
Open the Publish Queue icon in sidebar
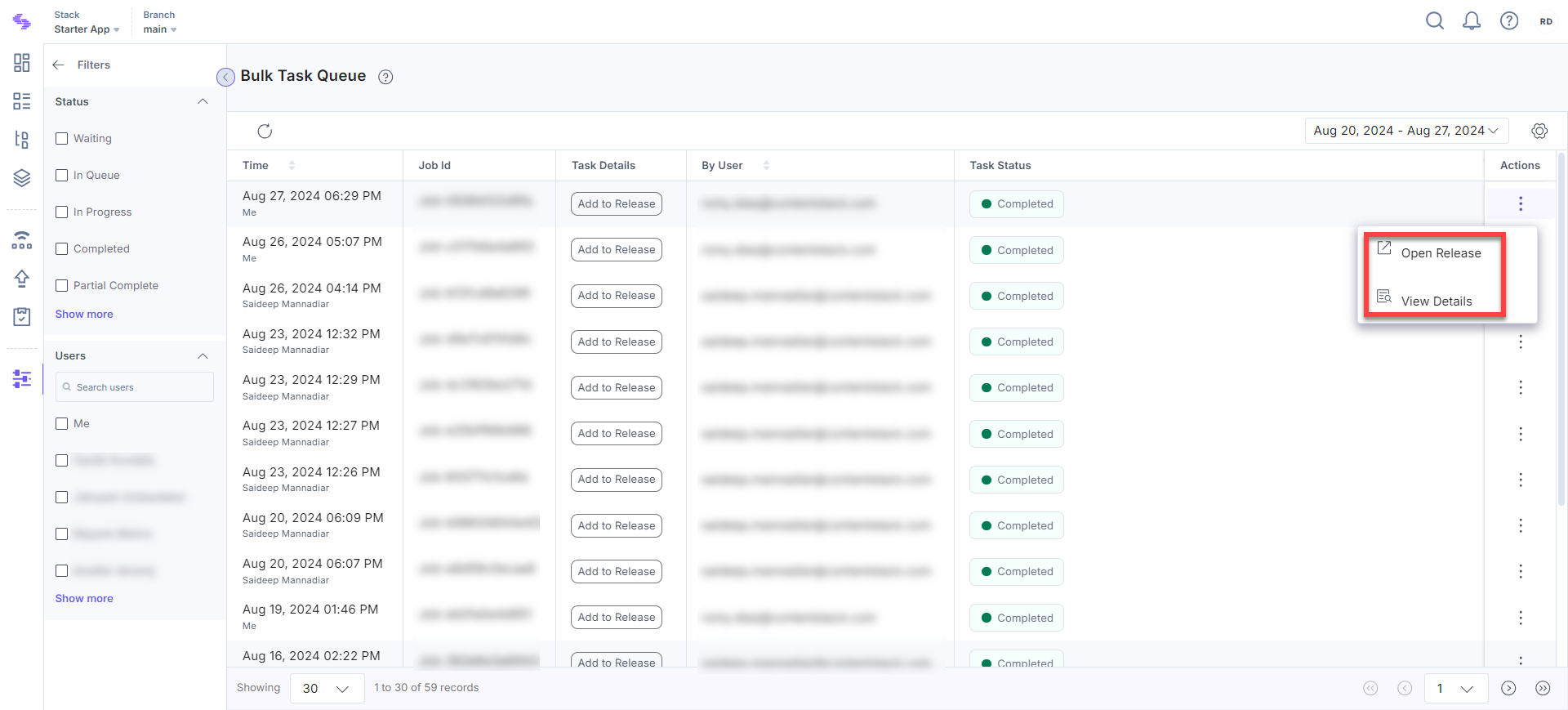(x=22, y=240)
